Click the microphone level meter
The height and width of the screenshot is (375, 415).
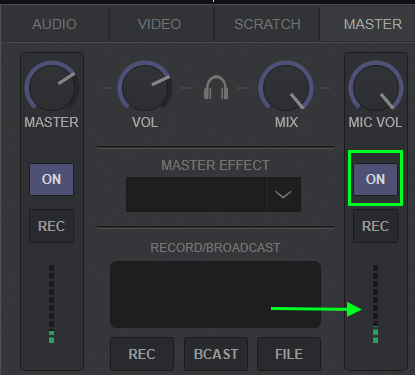[x=376, y=304]
